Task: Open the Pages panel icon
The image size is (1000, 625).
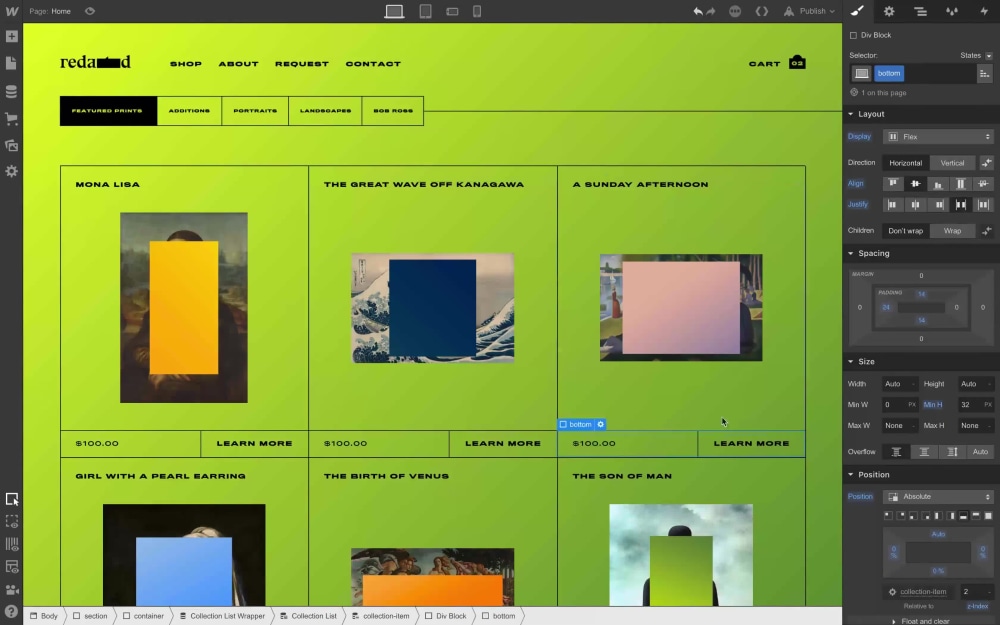Action: point(11,63)
